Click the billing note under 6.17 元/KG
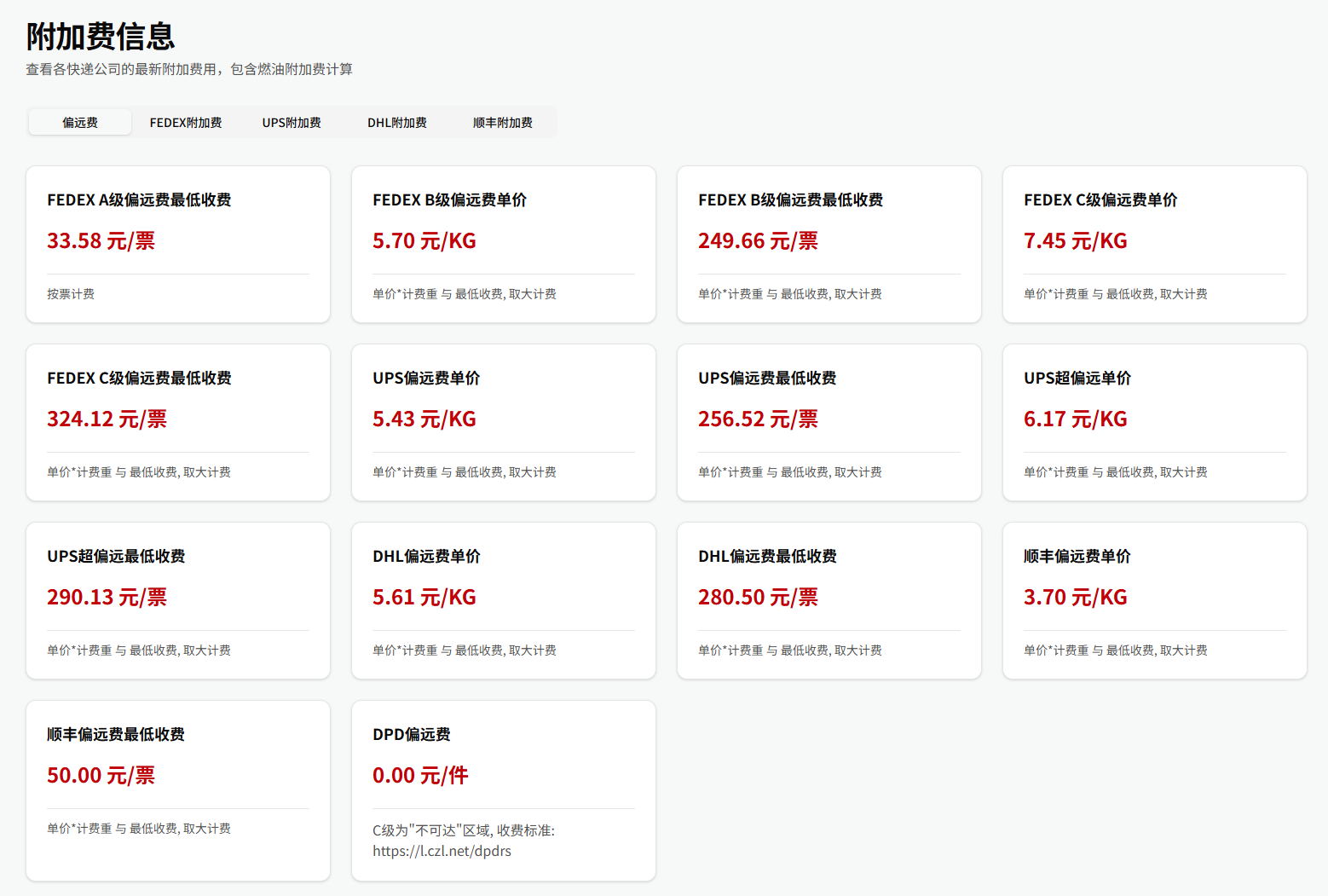 pyautogui.click(x=1116, y=472)
